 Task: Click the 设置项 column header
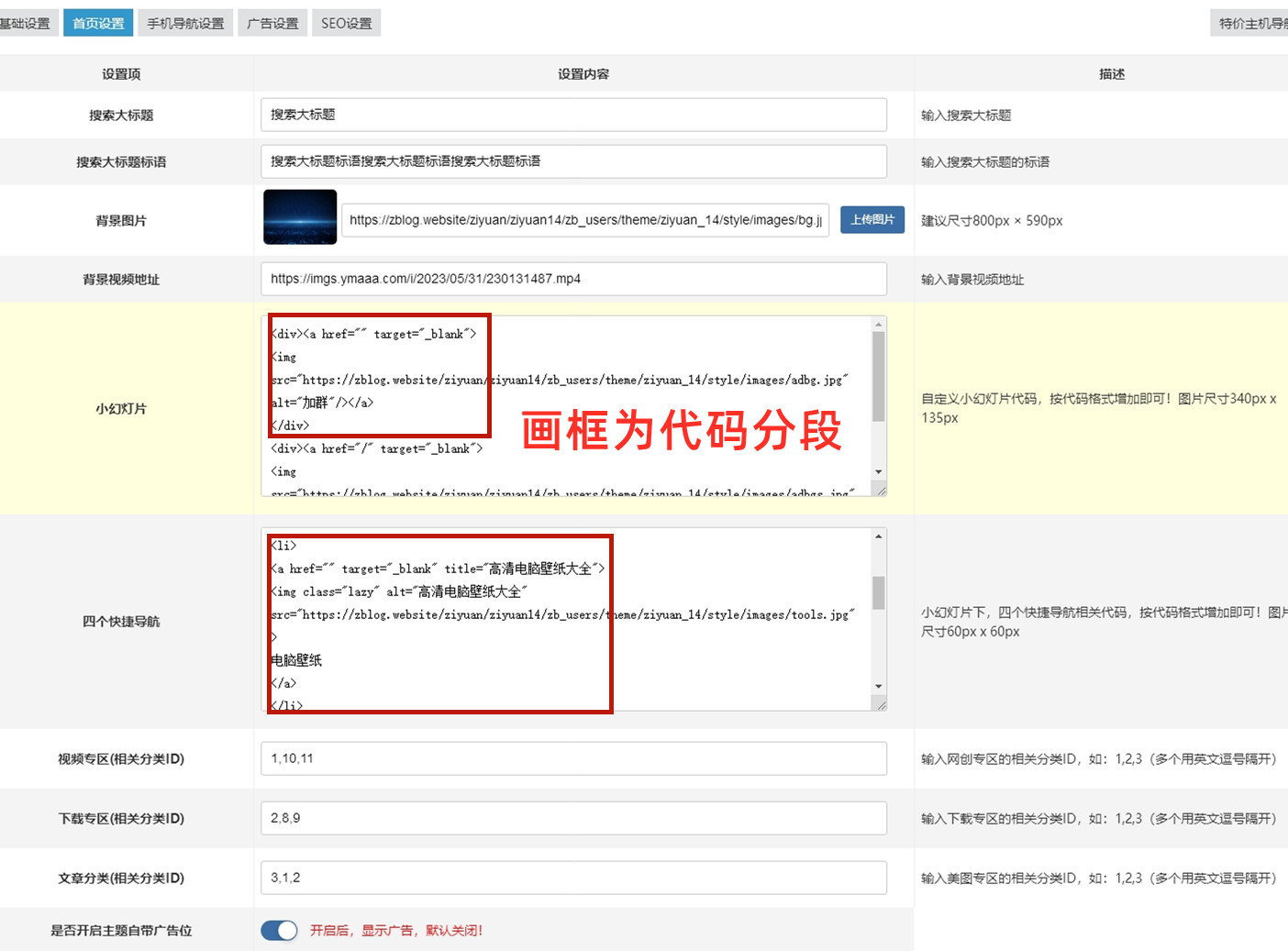point(121,74)
